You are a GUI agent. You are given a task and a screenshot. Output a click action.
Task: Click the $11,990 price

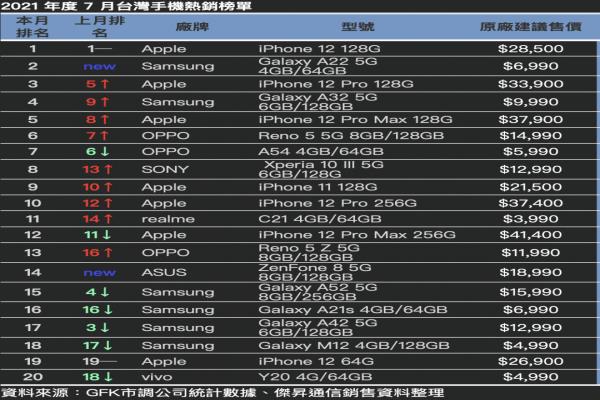(530, 253)
